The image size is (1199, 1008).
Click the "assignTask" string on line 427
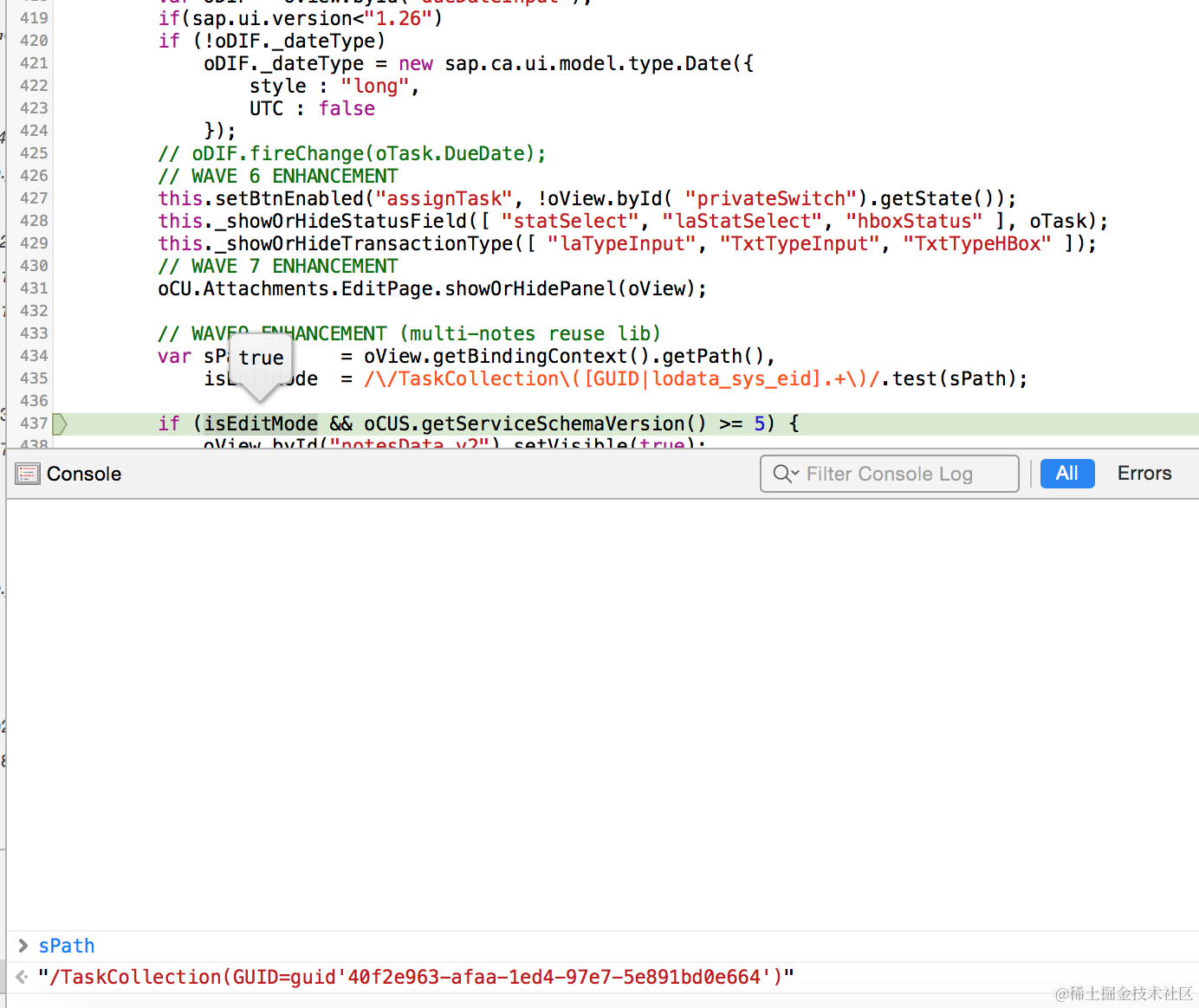[444, 198]
